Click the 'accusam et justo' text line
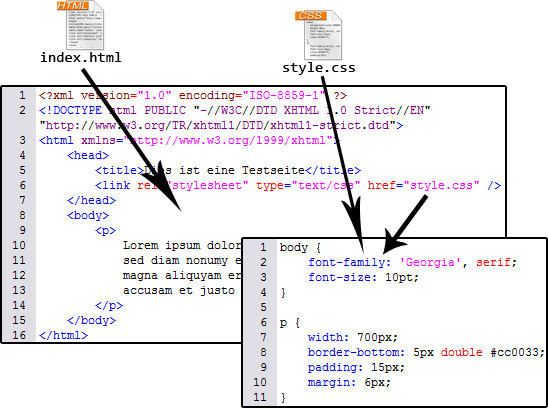 click(179, 291)
